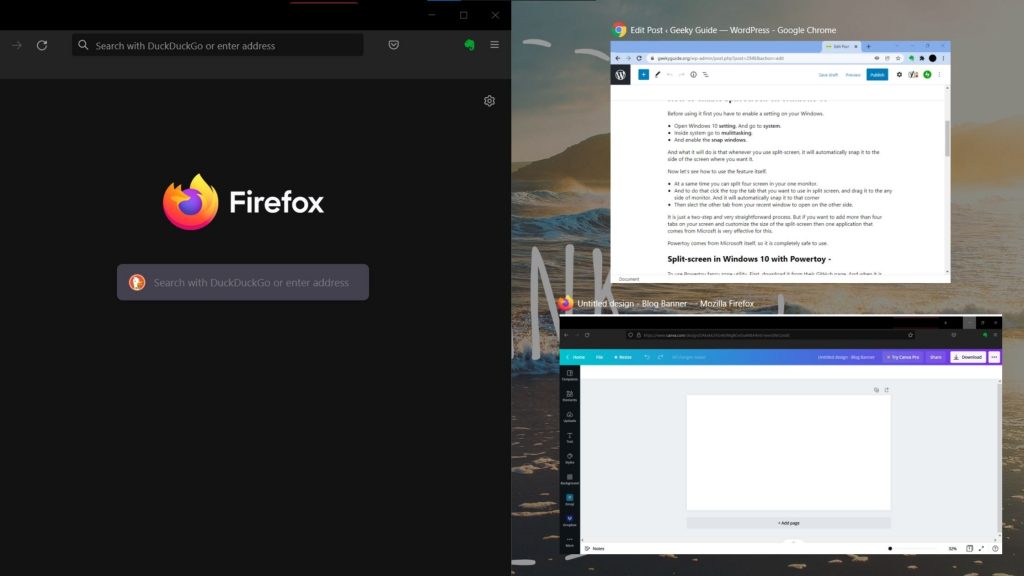Click the Chrome bookmark star icon
This screenshot has width=1024, height=576.
898,58
